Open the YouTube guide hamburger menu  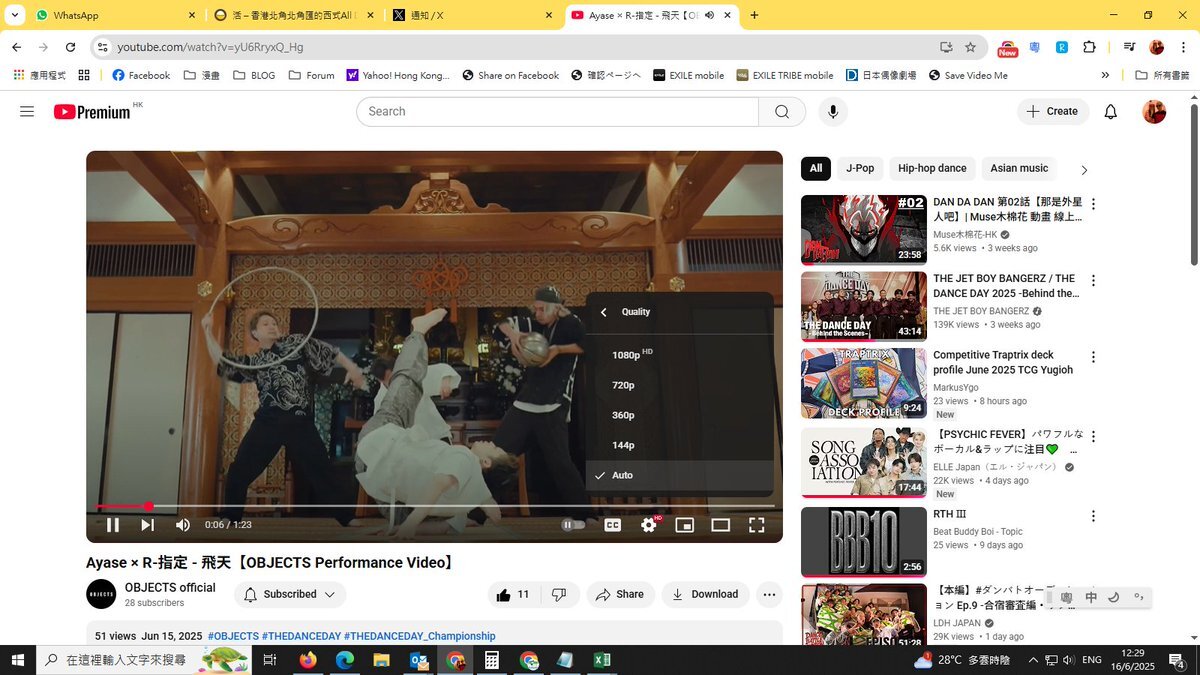[x=27, y=112]
